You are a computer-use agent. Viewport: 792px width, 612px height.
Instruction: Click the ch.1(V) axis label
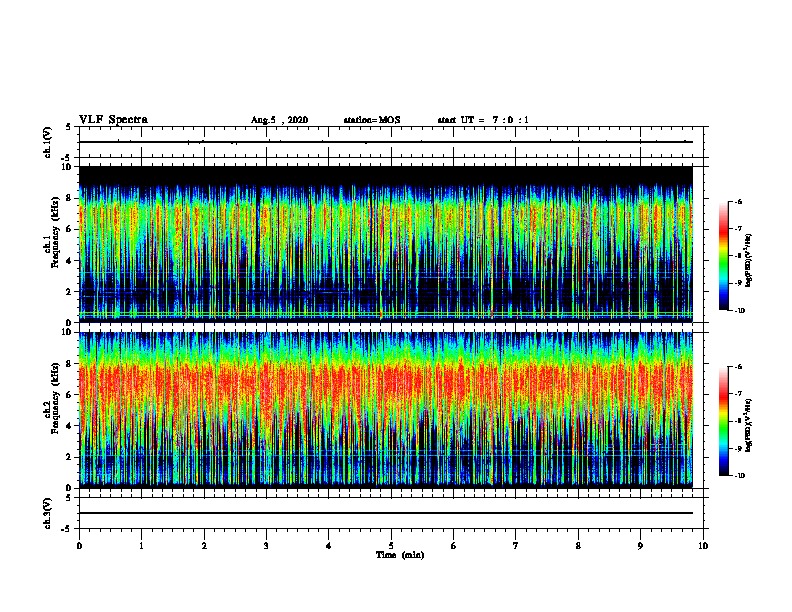point(48,142)
